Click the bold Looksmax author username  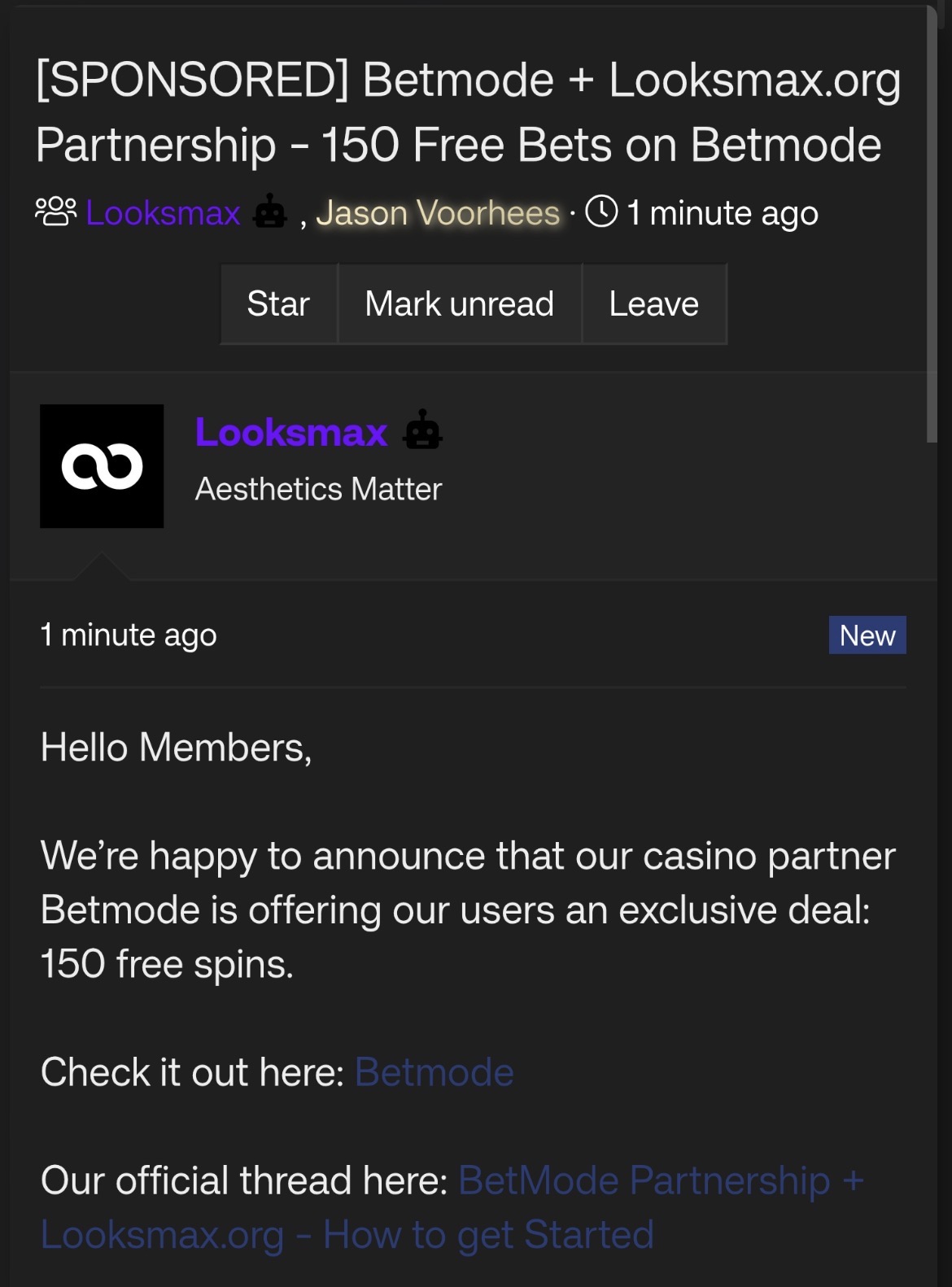tap(291, 432)
